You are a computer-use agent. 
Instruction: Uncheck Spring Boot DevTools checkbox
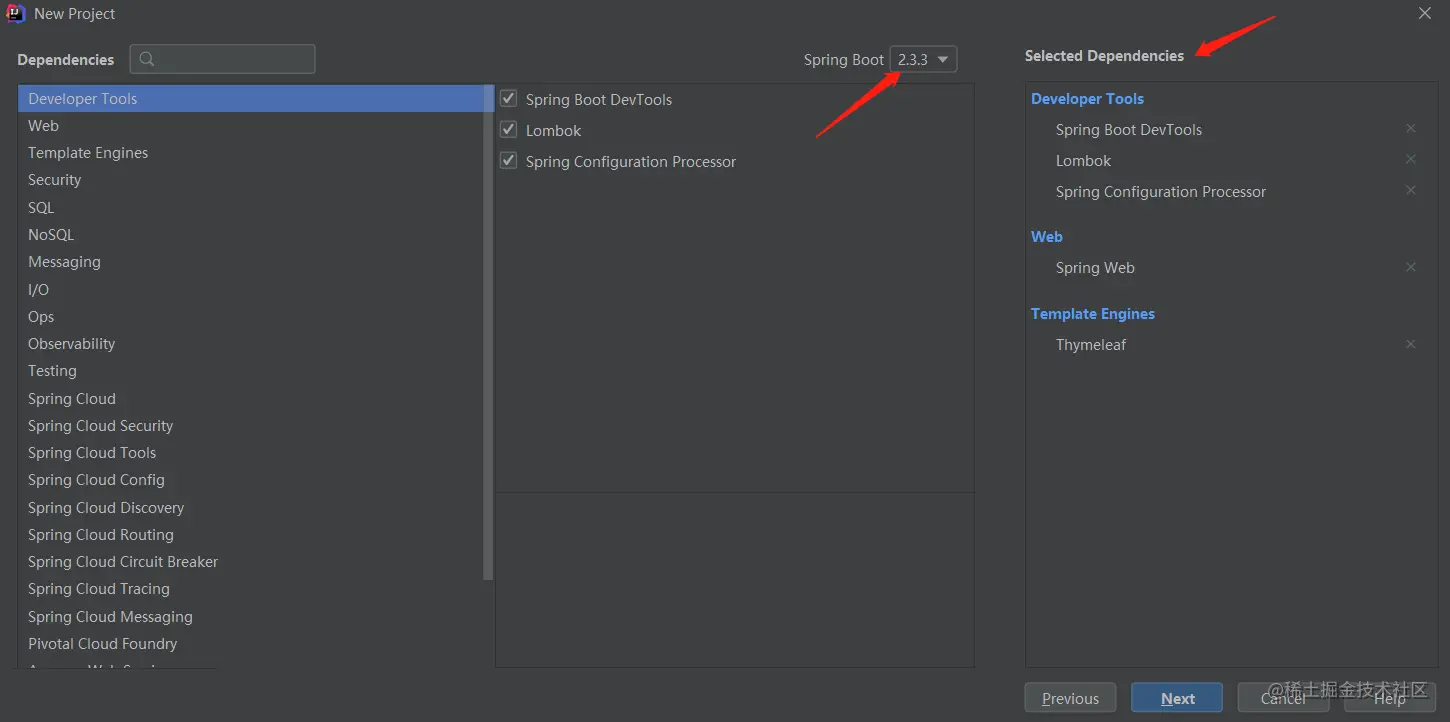tap(508, 99)
